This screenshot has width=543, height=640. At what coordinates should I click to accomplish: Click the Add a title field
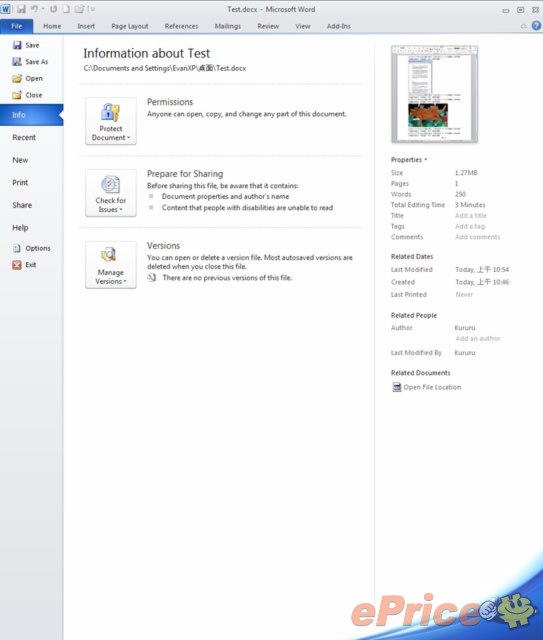point(471,216)
